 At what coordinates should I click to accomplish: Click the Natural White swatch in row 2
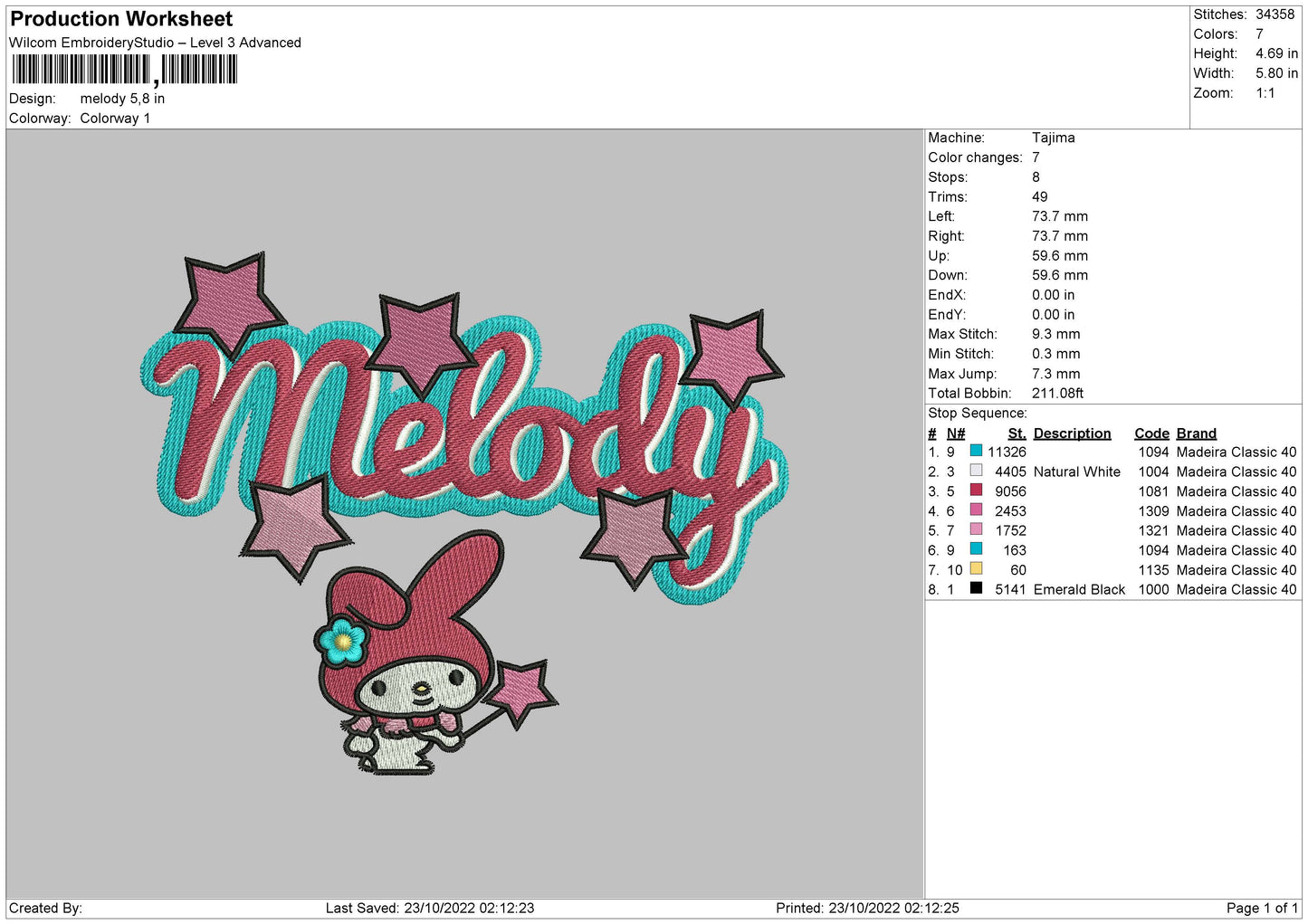pyautogui.click(x=976, y=471)
